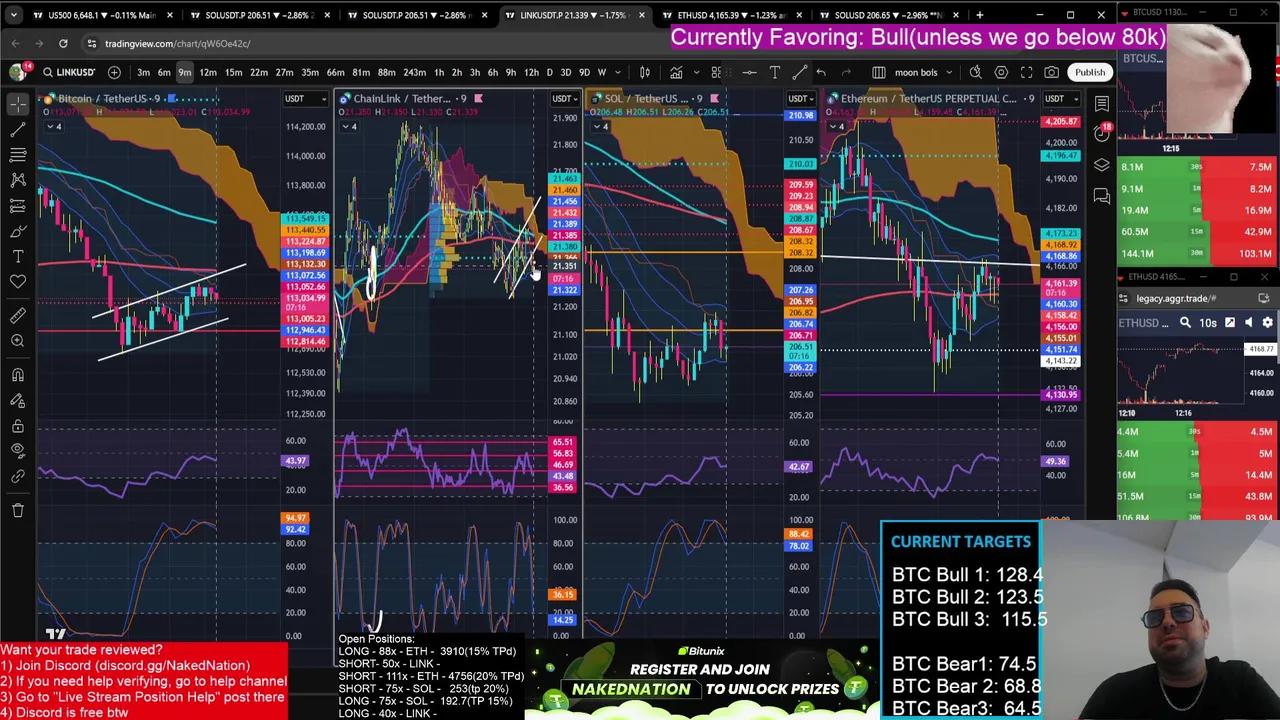Switch to the 1h timeframe
The width and height of the screenshot is (1280, 720).
pyautogui.click(x=438, y=72)
